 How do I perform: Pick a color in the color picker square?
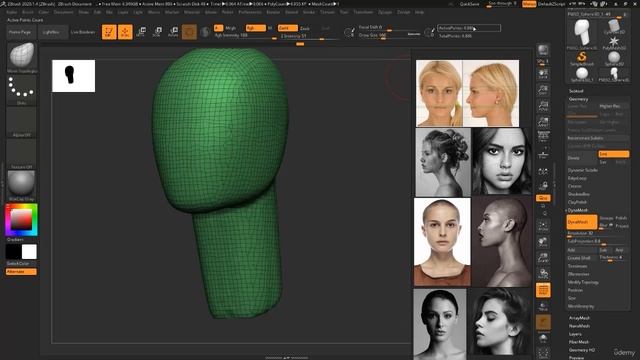(x=21, y=220)
